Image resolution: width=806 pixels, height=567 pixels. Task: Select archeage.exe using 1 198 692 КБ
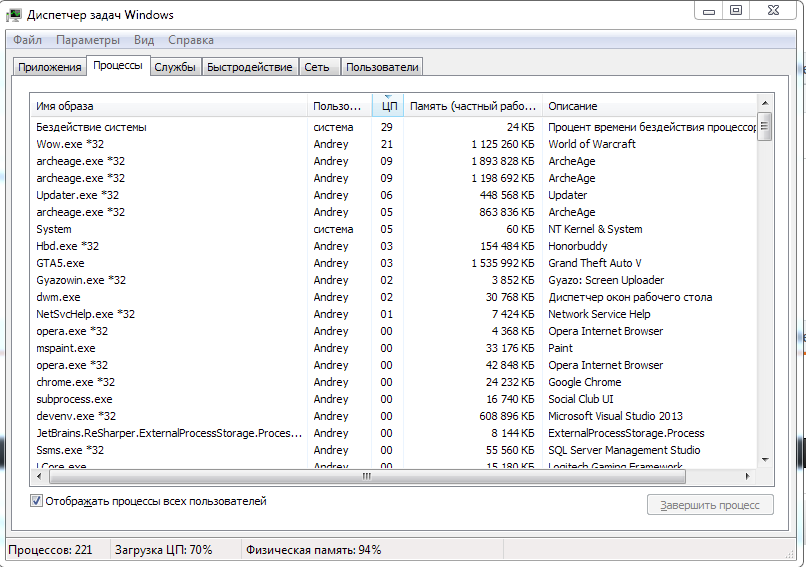pos(394,178)
